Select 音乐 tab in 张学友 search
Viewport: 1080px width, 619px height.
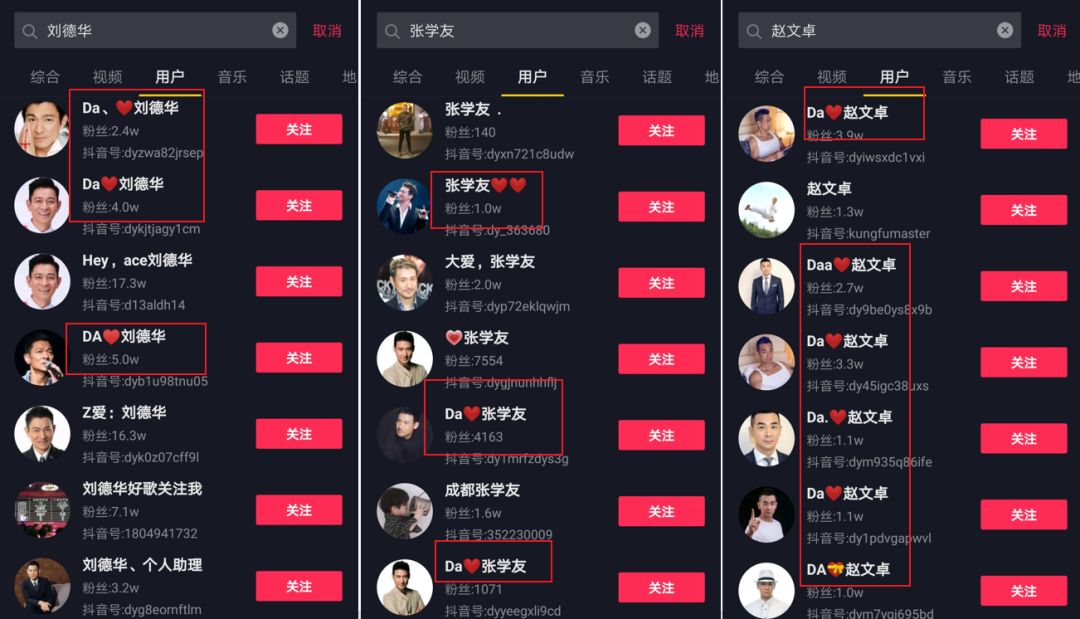point(594,76)
